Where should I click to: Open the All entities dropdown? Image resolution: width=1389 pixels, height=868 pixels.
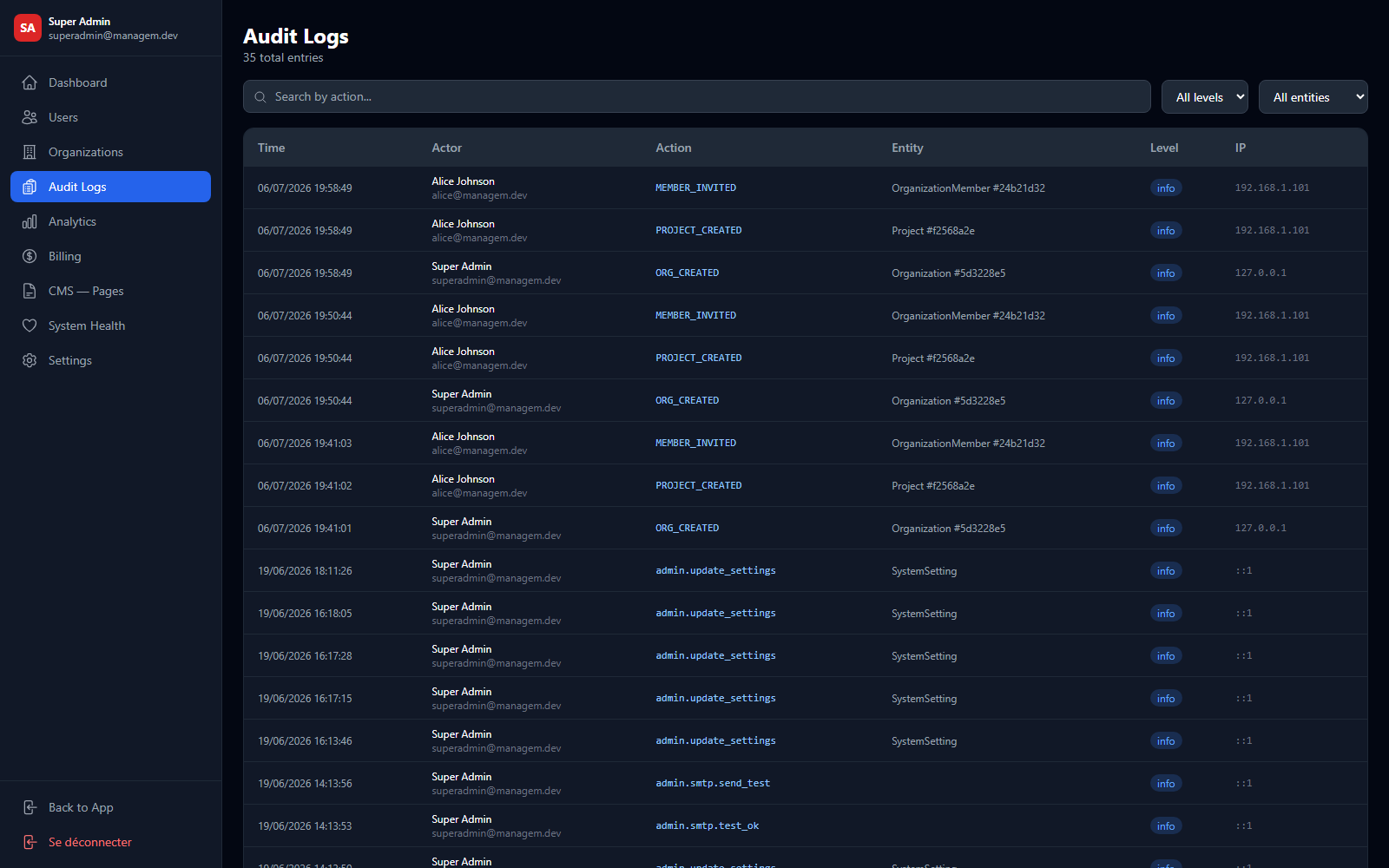(1313, 97)
